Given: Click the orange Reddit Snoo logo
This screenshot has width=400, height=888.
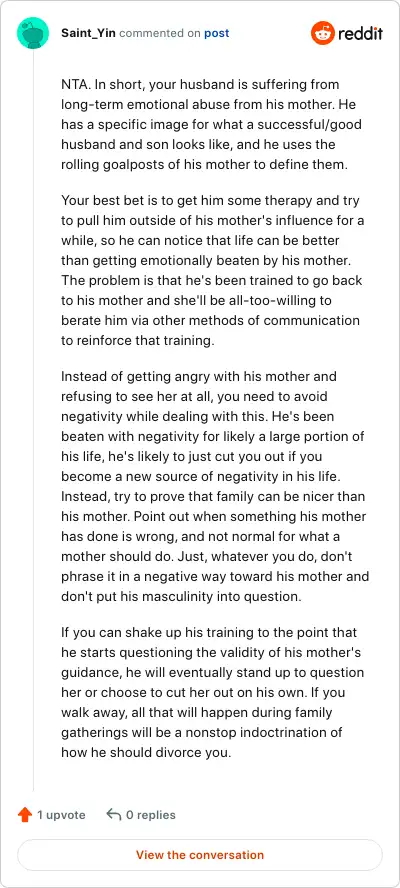Looking at the screenshot, I should [x=323, y=33].
